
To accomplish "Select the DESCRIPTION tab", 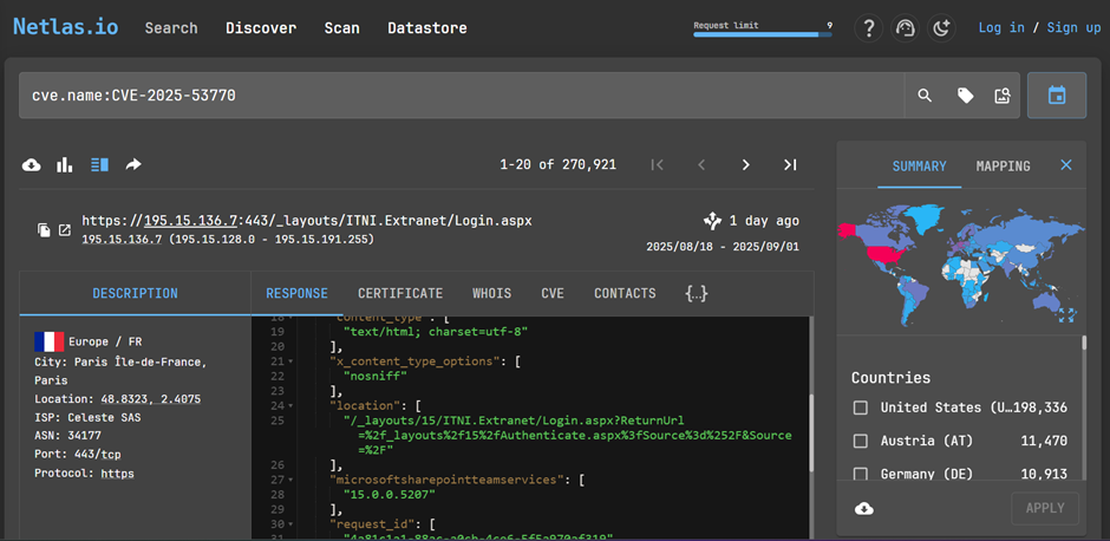I will pyautogui.click(x=135, y=293).
